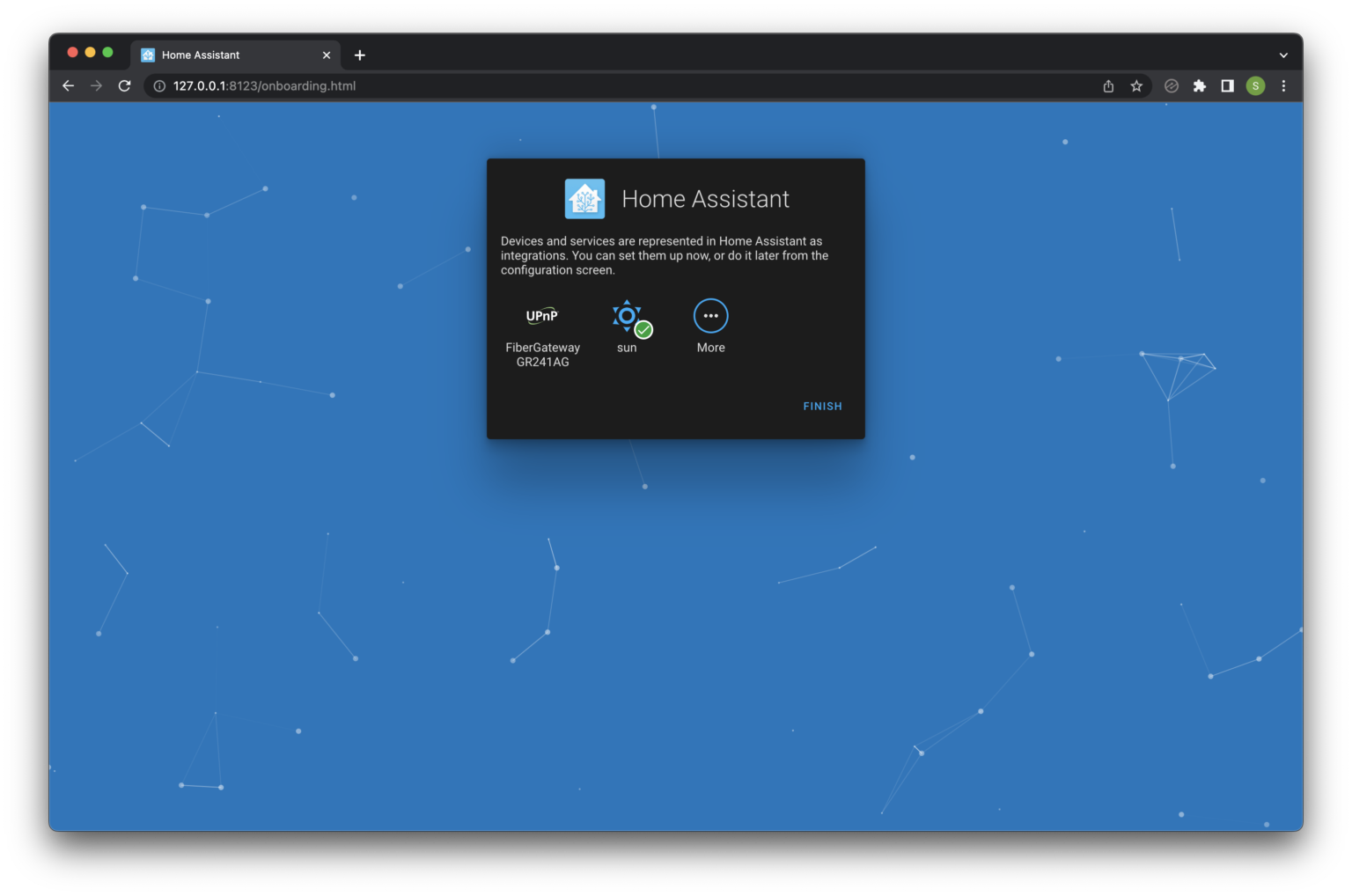Expand the tab search chevron near window edge
The image size is (1352, 896).
tap(1282, 54)
